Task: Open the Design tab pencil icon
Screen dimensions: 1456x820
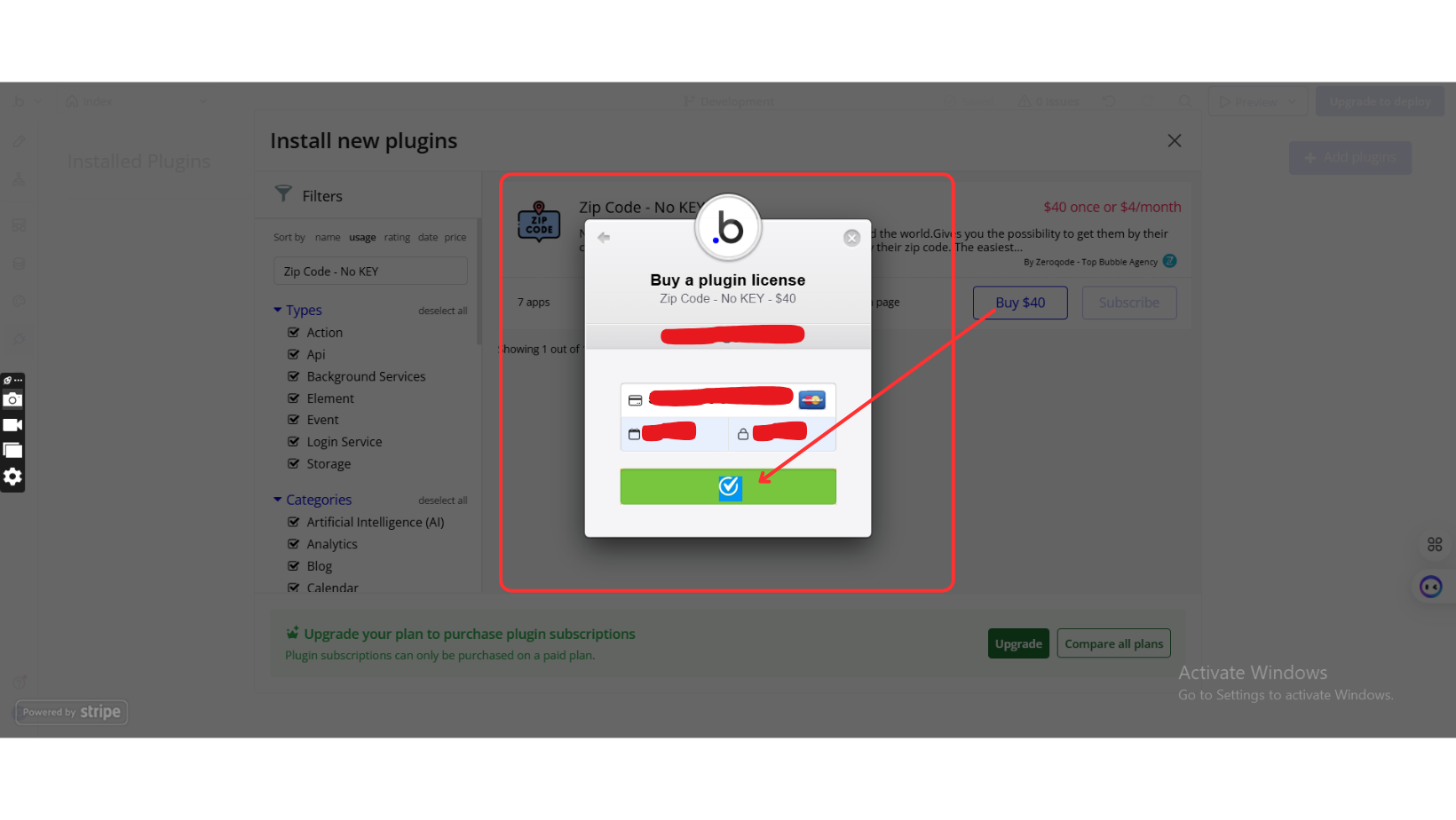Action: (x=19, y=141)
